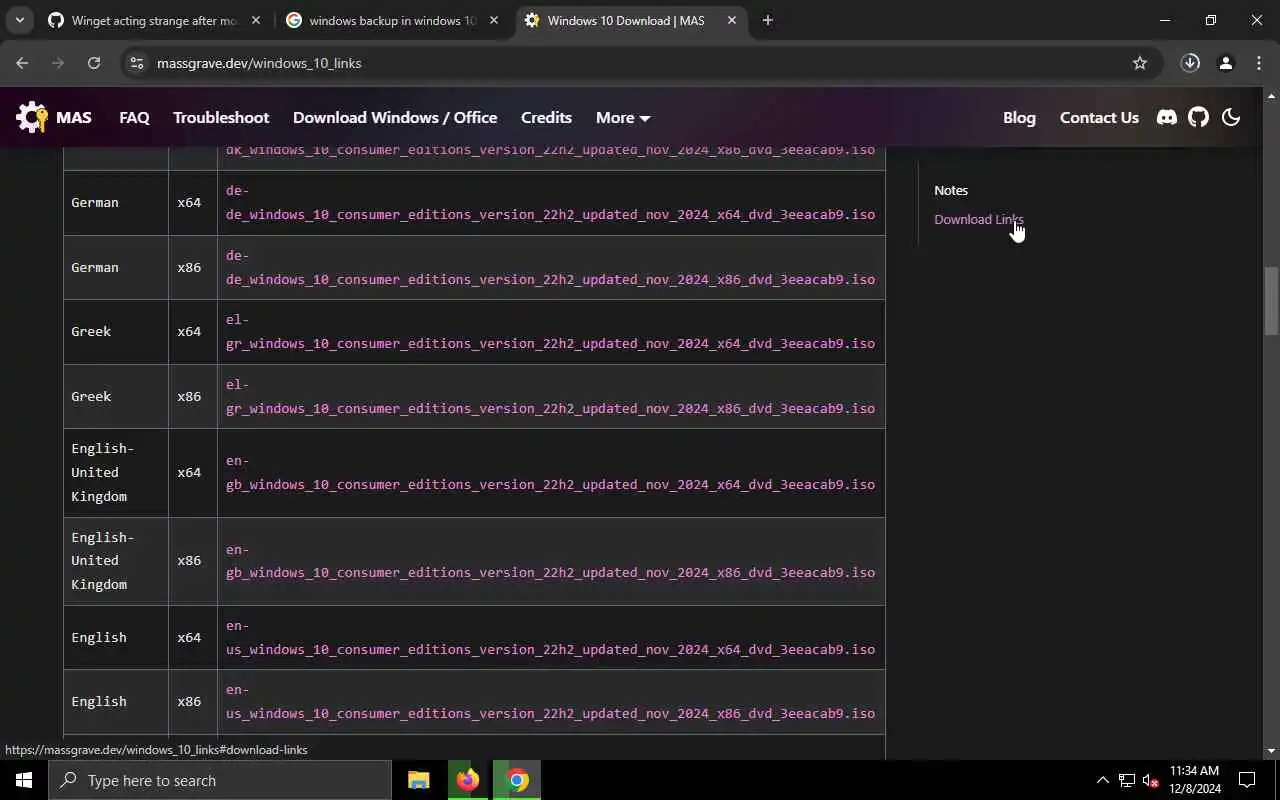
Task: Click Greek language cell in x64 row
Action: pyautogui.click(x=116, y=331)
